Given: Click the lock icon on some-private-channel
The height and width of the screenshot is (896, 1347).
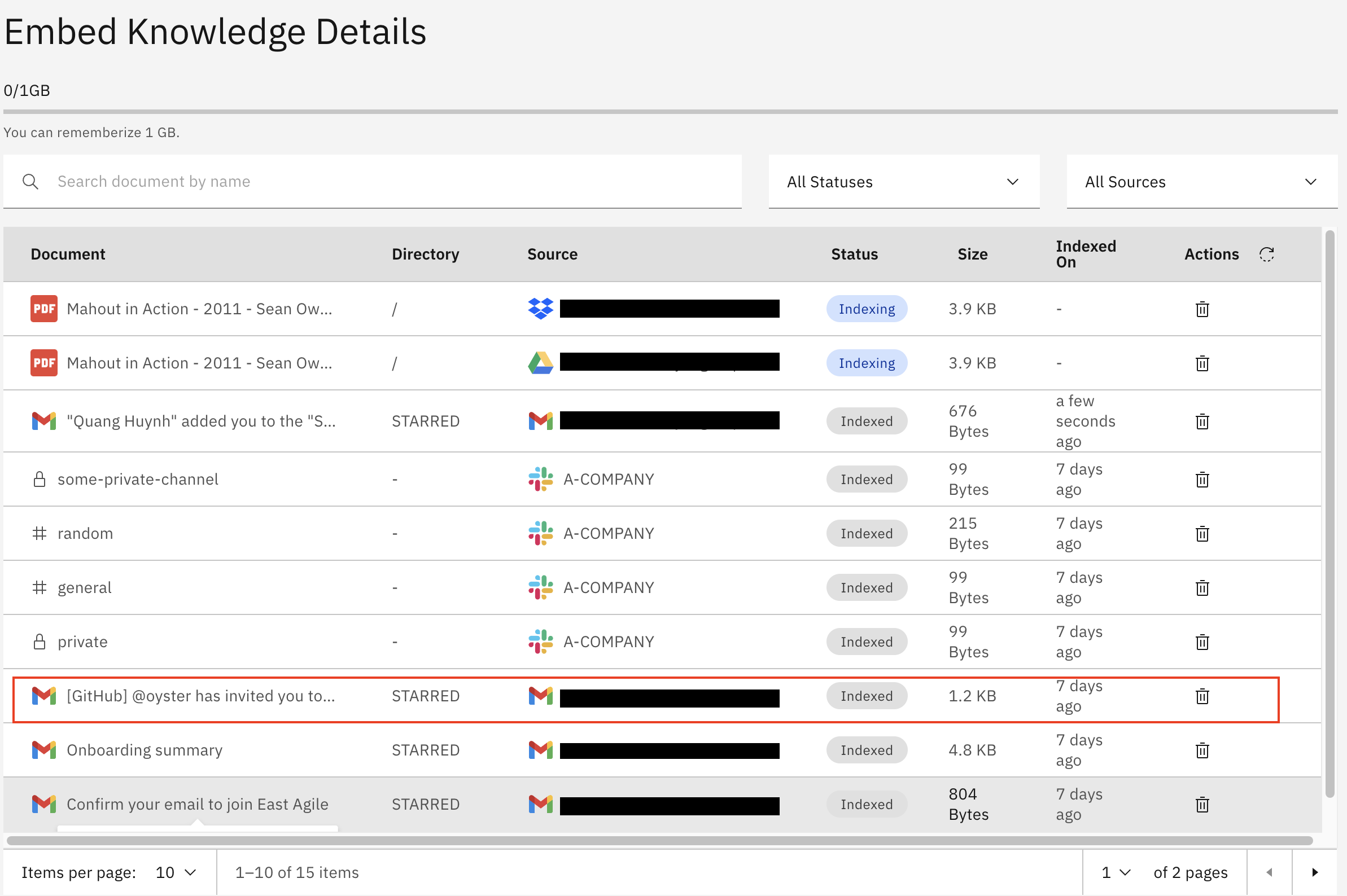Looking at the screenshot, I should tap(40, 479).
